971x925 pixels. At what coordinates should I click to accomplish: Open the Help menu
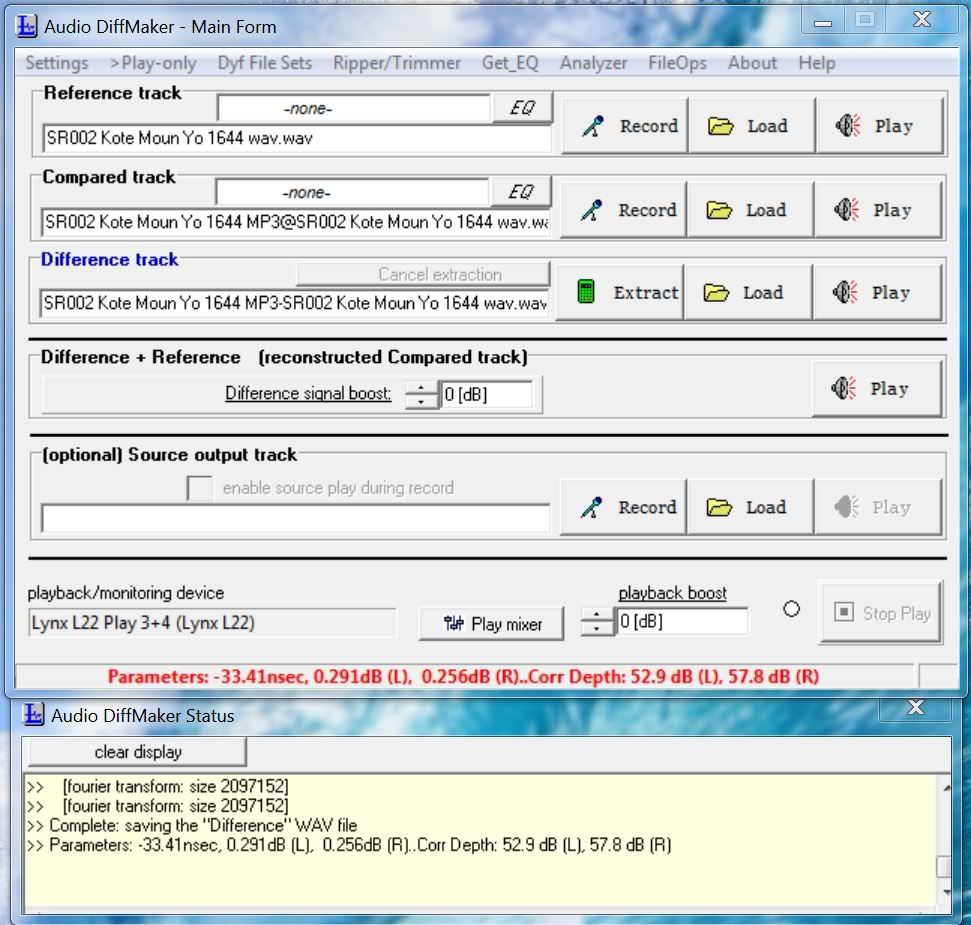coord(816,63)
